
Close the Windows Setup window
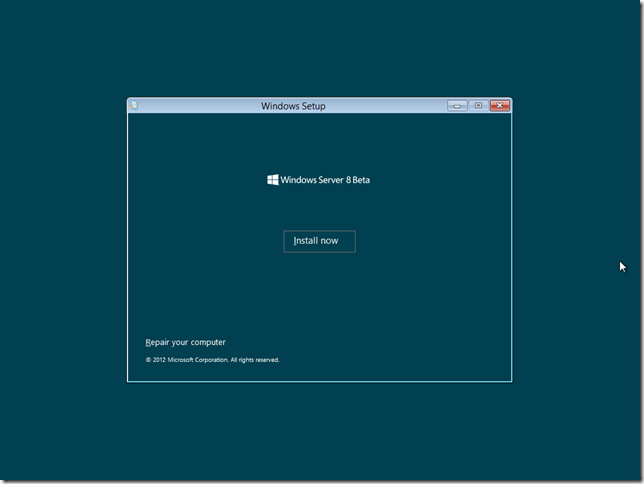pyautogui.click(x=500, y=106)
